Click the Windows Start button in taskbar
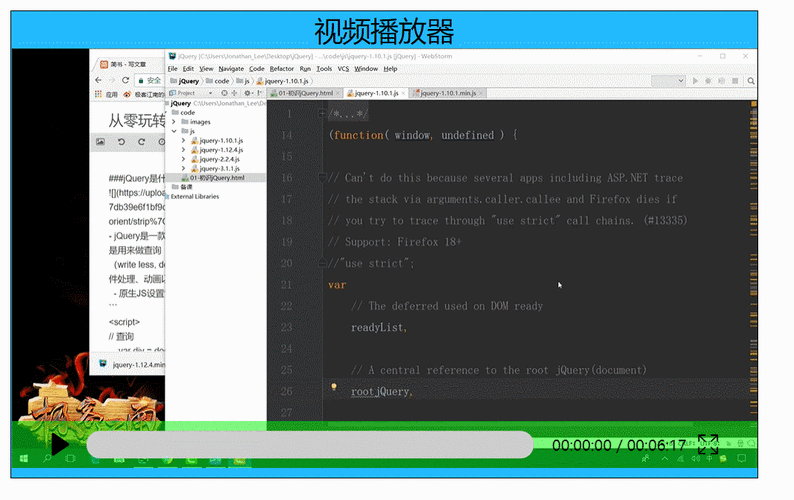Image resolution: width=794 pixels, height=500 pixels. pos(23,458)
